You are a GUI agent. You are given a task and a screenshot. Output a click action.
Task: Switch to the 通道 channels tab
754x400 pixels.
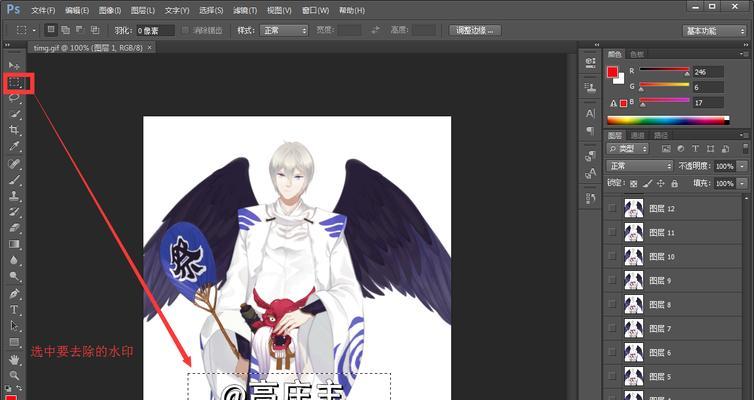(x=638, y=136)
